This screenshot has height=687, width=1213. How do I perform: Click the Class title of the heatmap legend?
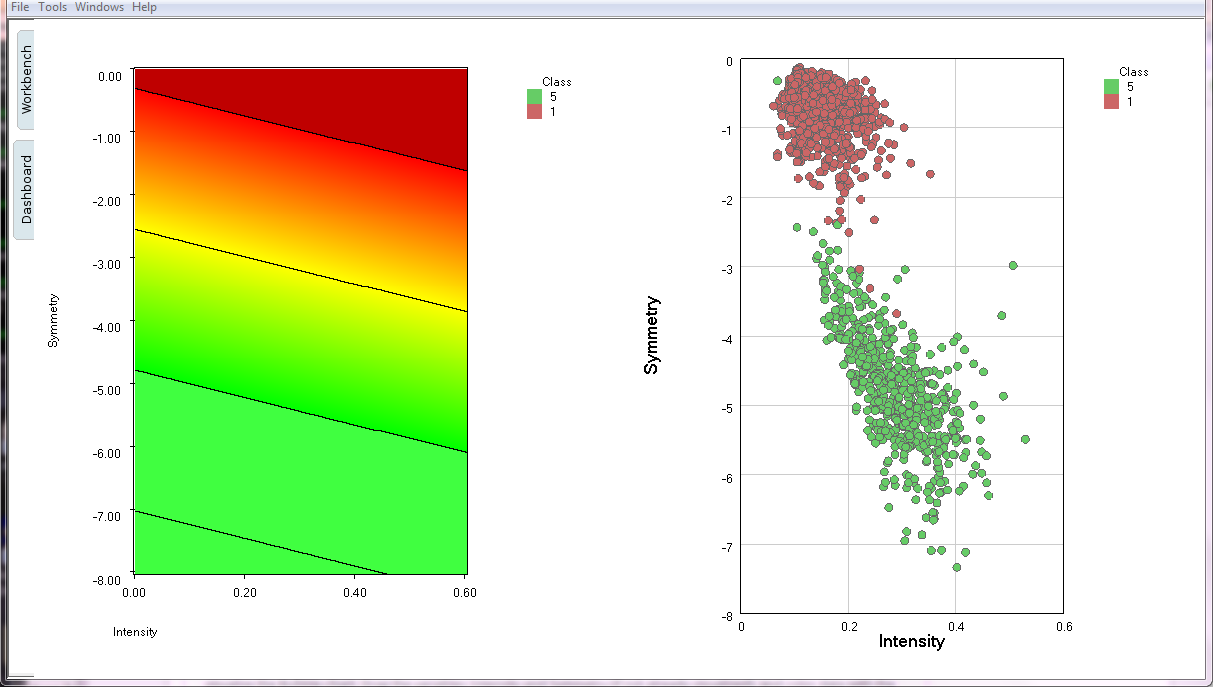pos(556,82)
